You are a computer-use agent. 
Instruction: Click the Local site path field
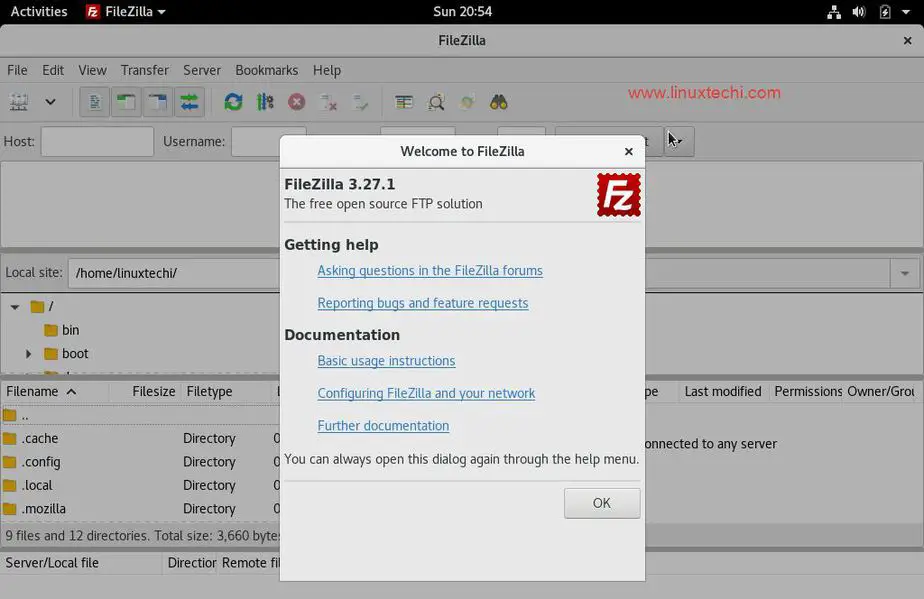click(x=174, y=273)
